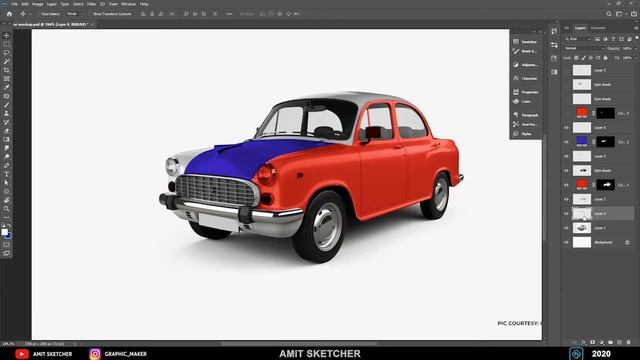The height and width of the screenshot is (360, 640).
Task: Select the Horizontal Type tool
Action: pos(7,174)
